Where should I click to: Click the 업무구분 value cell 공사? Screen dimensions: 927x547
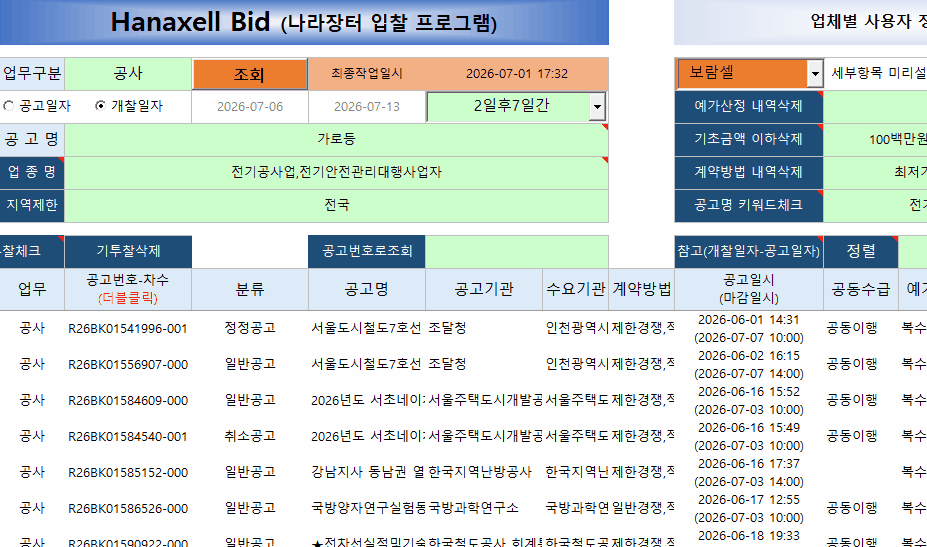point(128,74)
